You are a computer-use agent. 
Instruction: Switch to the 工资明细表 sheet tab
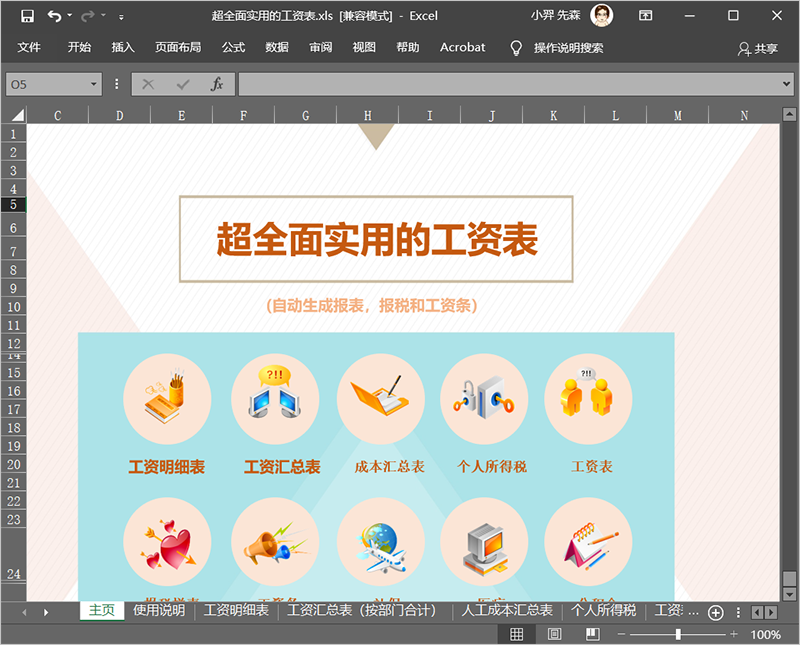point(236,610)
